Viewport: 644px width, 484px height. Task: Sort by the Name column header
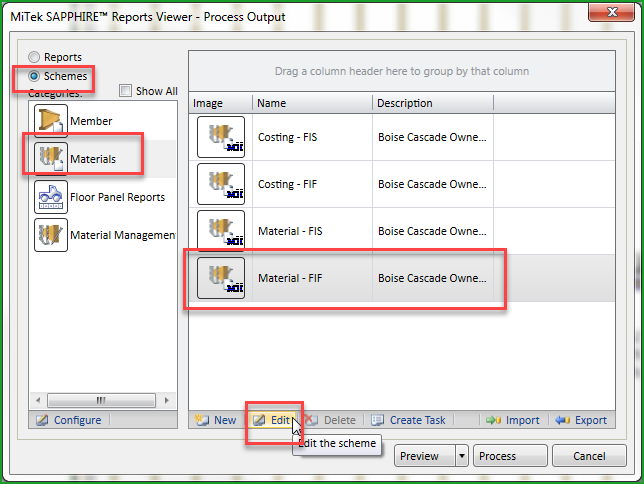click(312, 103)
